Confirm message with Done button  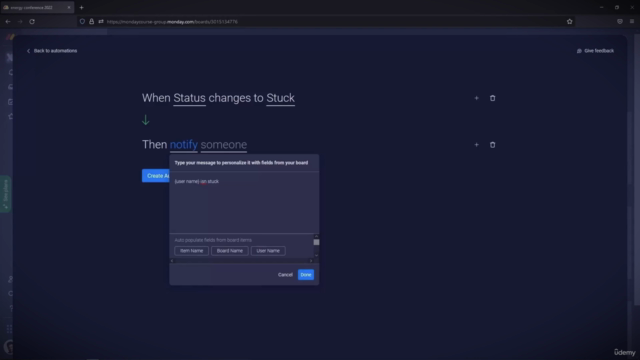tap(306, 275)
